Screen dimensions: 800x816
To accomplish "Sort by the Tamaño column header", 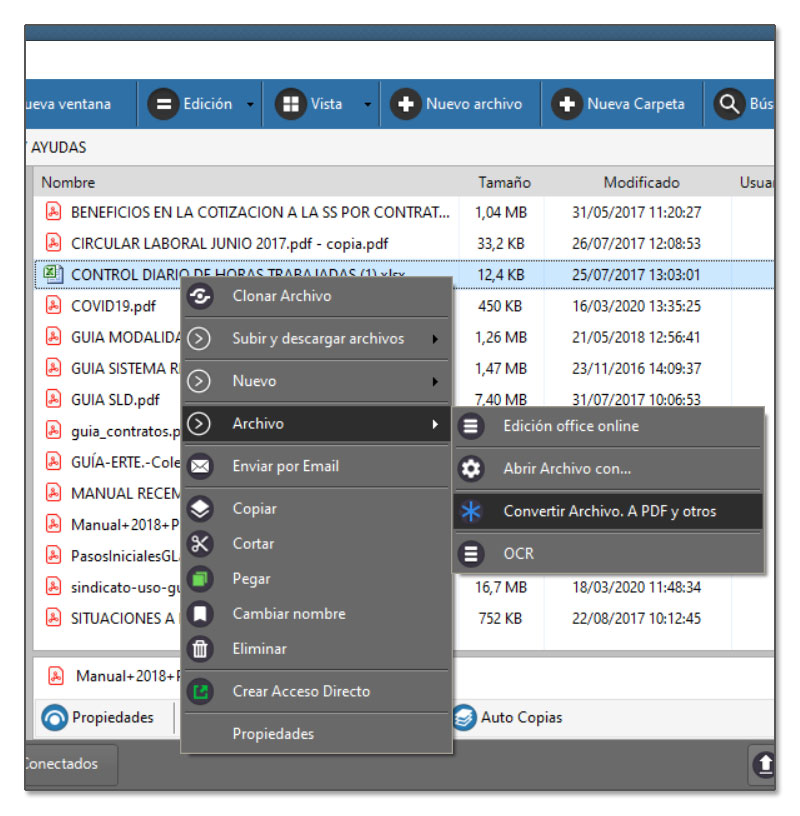I will pyautogui.click(x=504, y=183).
